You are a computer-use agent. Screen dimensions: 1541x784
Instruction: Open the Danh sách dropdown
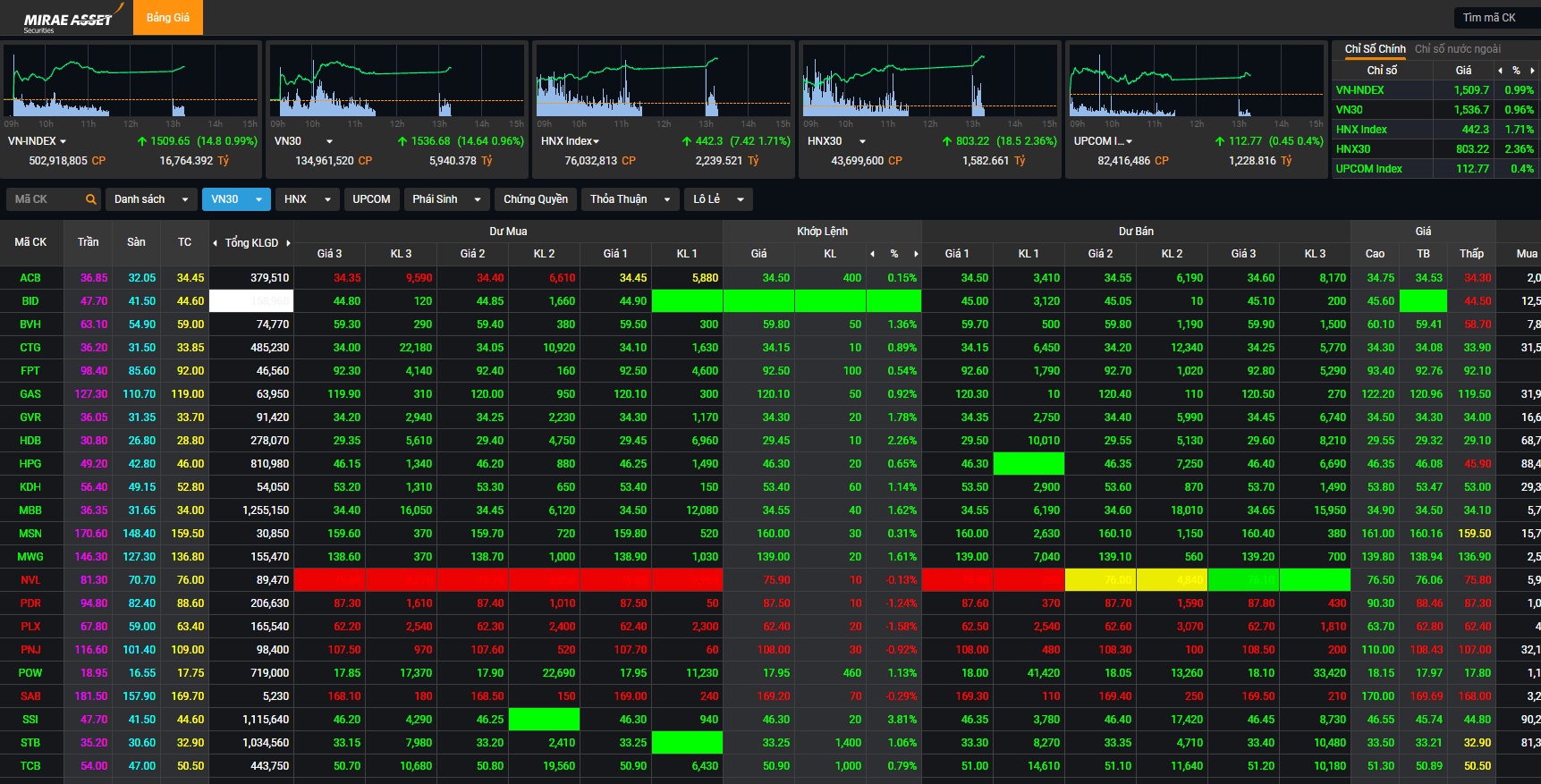(150, 199)
